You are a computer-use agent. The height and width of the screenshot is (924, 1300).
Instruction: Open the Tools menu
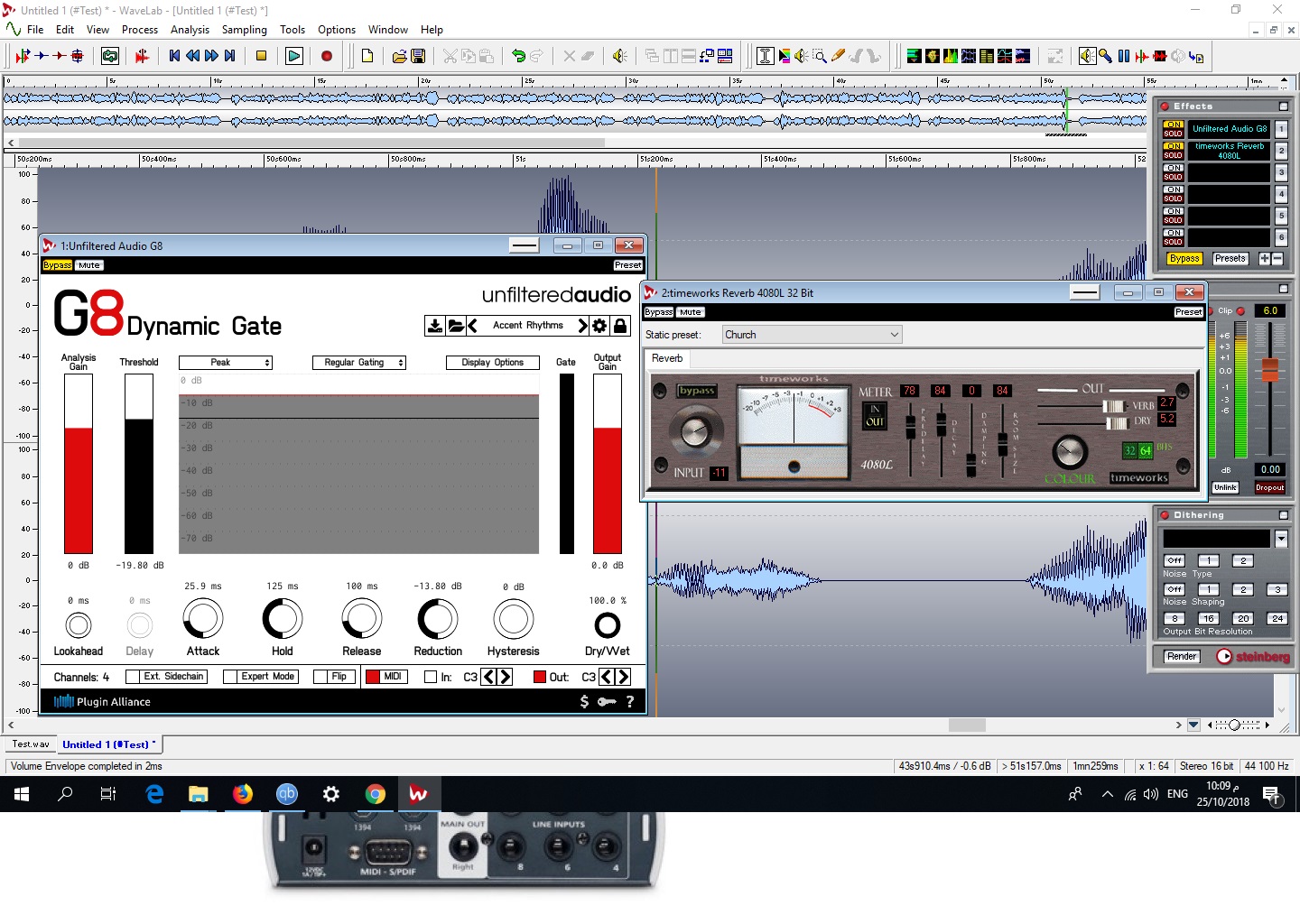click(292, 30)
